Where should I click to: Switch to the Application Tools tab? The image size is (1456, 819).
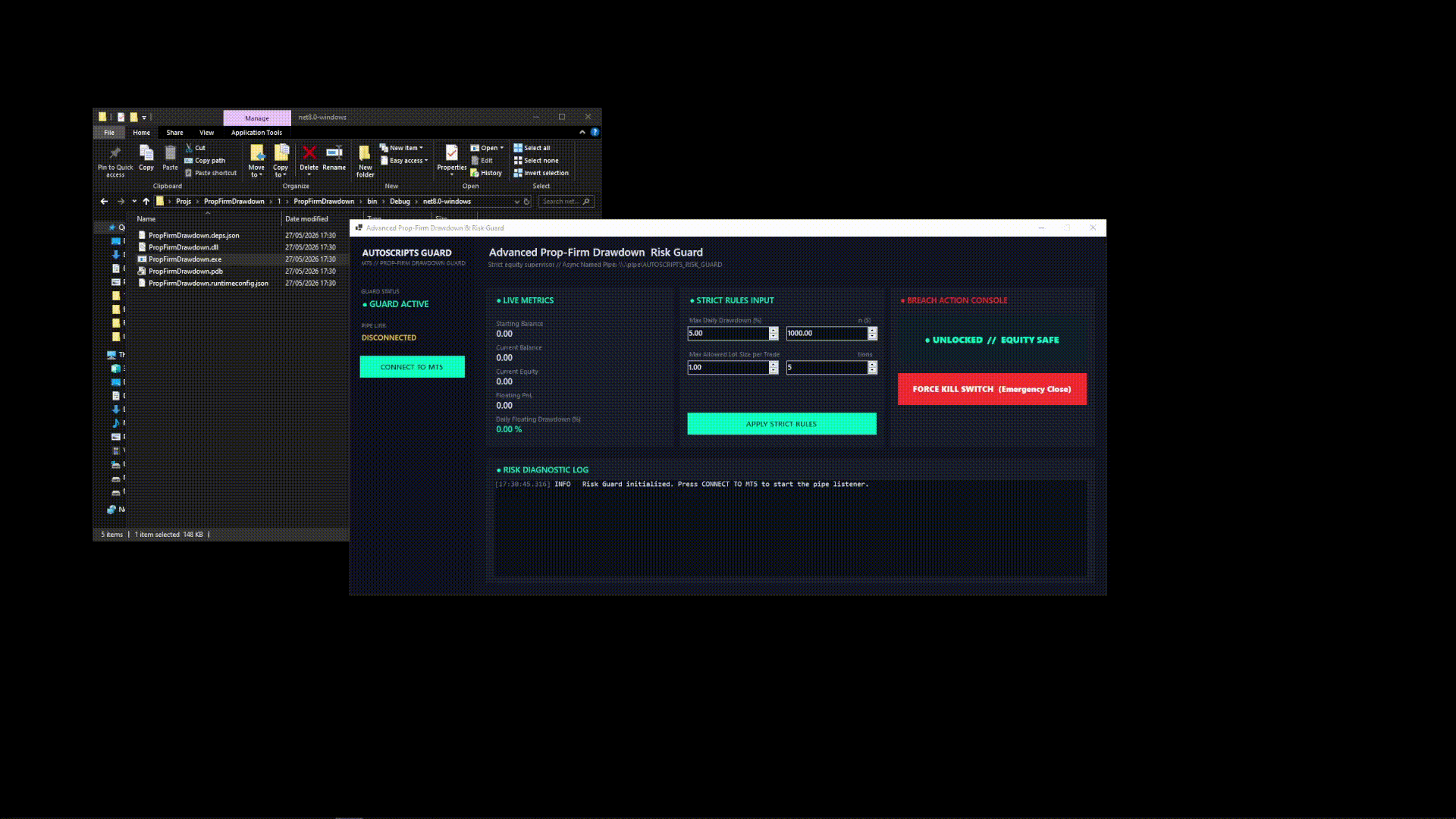coord(256,133)
